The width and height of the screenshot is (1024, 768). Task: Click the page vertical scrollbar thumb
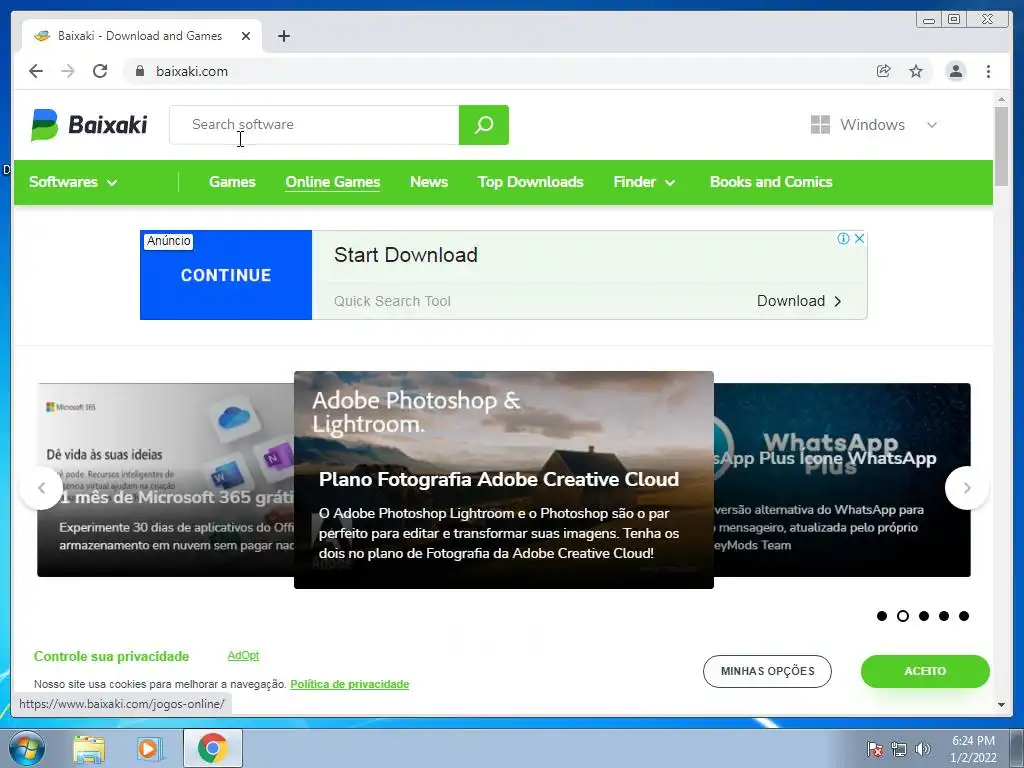tap(1000, 146)
